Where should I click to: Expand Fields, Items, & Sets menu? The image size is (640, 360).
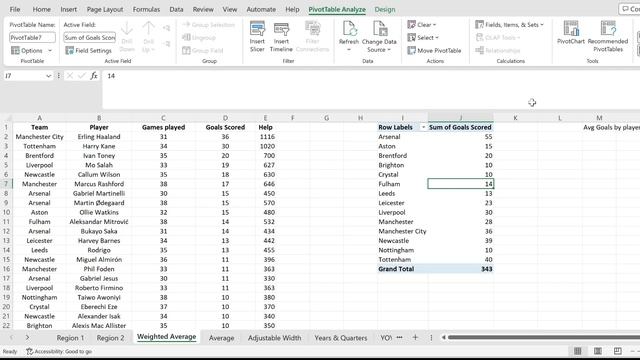(x=509, y=25)
